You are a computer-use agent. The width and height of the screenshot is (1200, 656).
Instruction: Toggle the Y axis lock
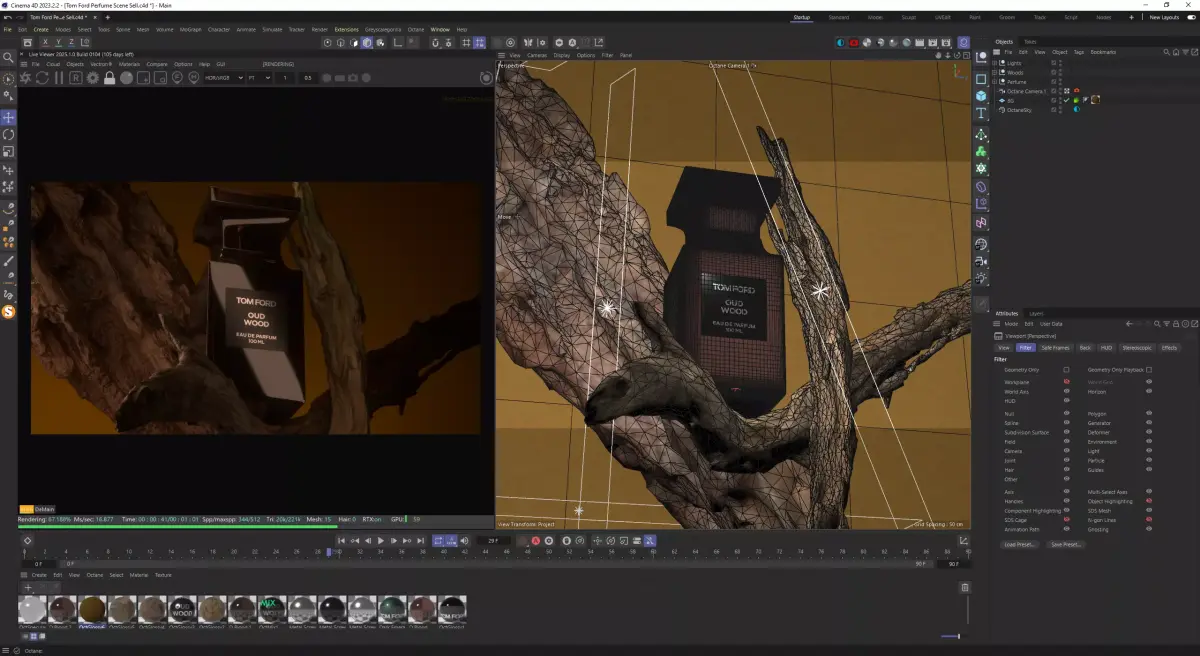point(58,42)
